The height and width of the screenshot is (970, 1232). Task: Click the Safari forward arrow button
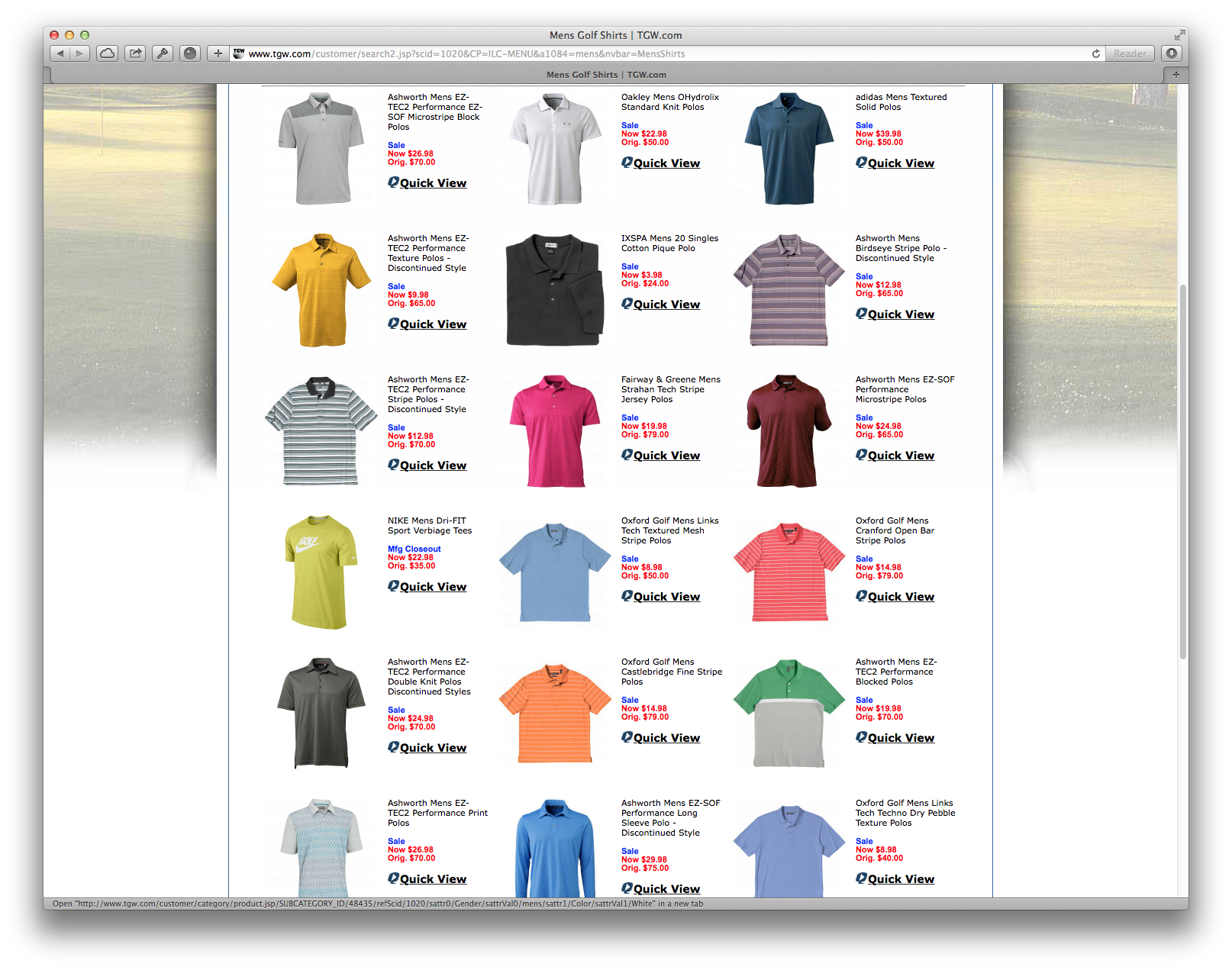pos(79,53)
